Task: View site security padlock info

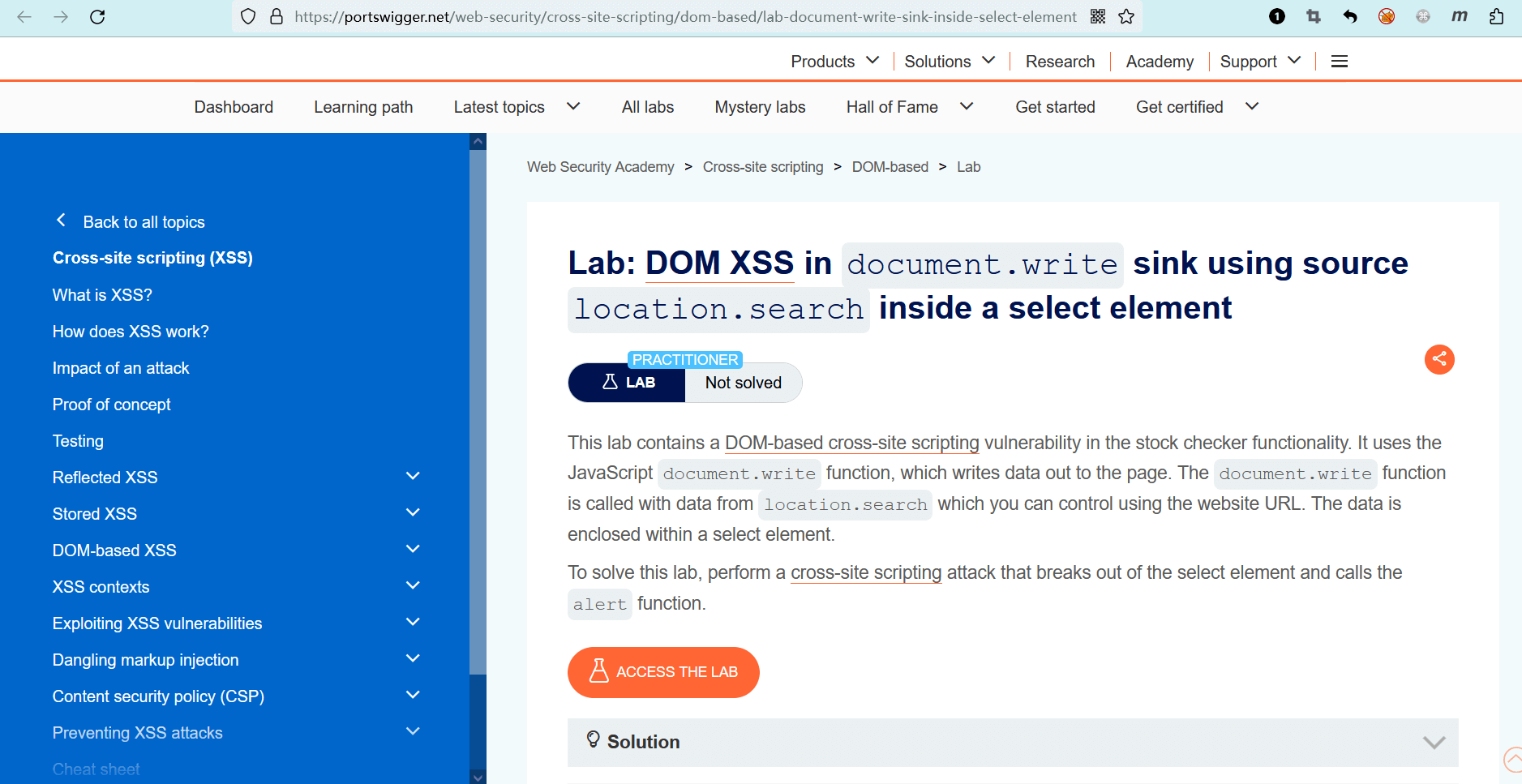Action: point(277,16)
